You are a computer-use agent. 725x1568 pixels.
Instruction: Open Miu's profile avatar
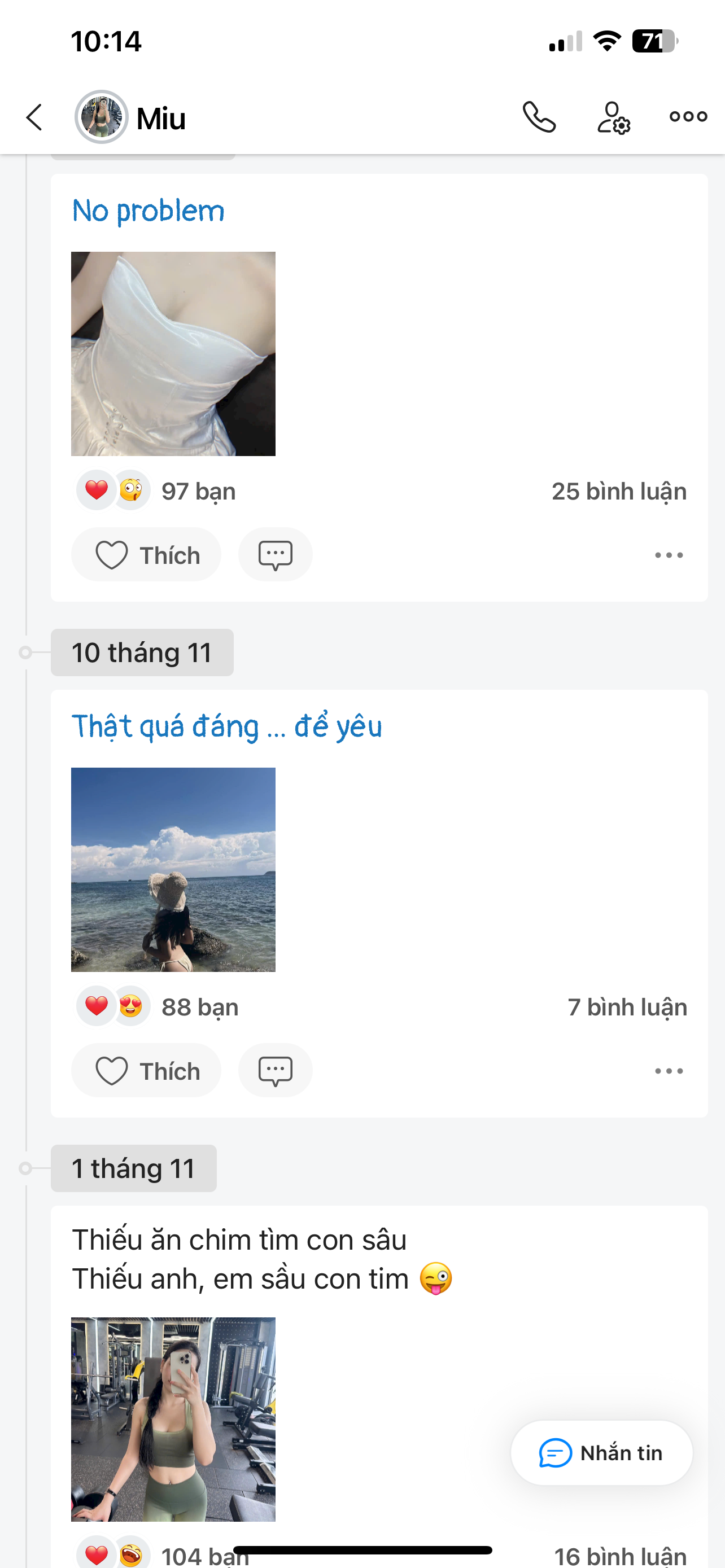[x=101, y=117]
